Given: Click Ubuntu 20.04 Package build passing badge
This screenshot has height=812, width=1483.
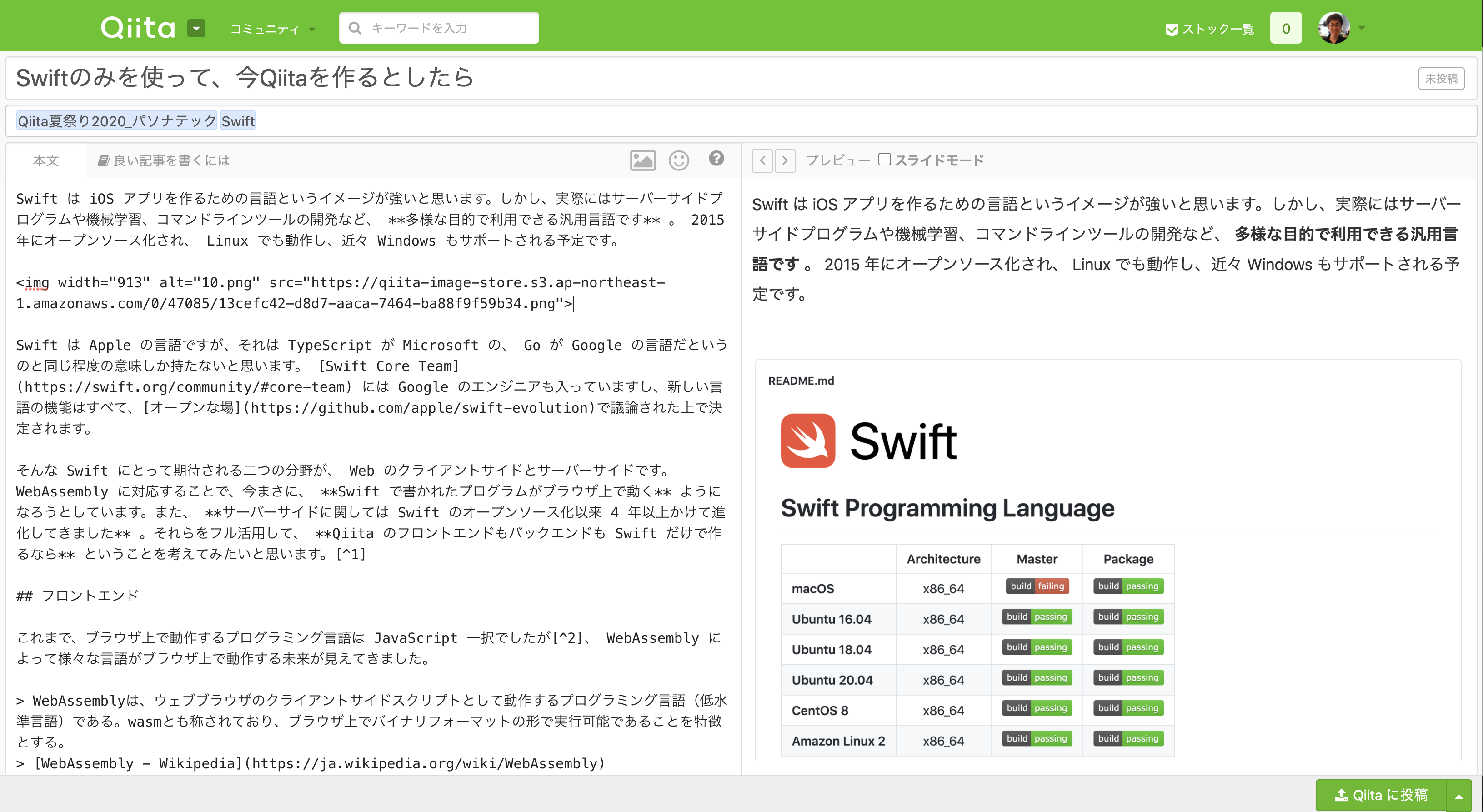Looking at the screenshot, I should [x=1128, y=678].
